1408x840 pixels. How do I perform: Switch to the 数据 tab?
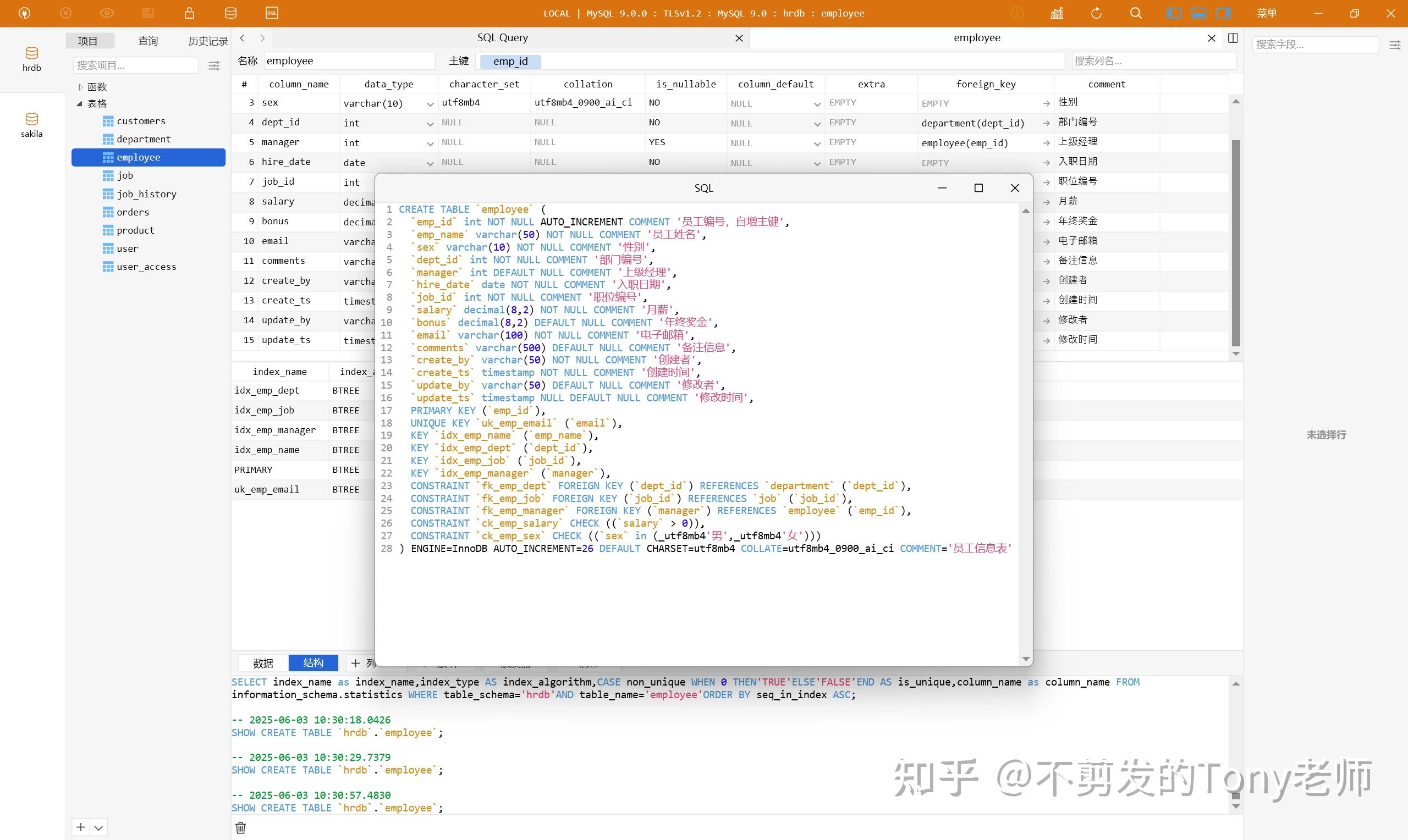263,662
